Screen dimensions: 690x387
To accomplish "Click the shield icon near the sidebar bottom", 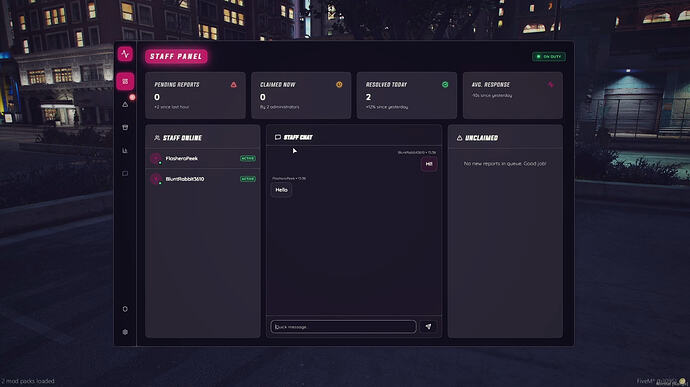I will [125, 309].
